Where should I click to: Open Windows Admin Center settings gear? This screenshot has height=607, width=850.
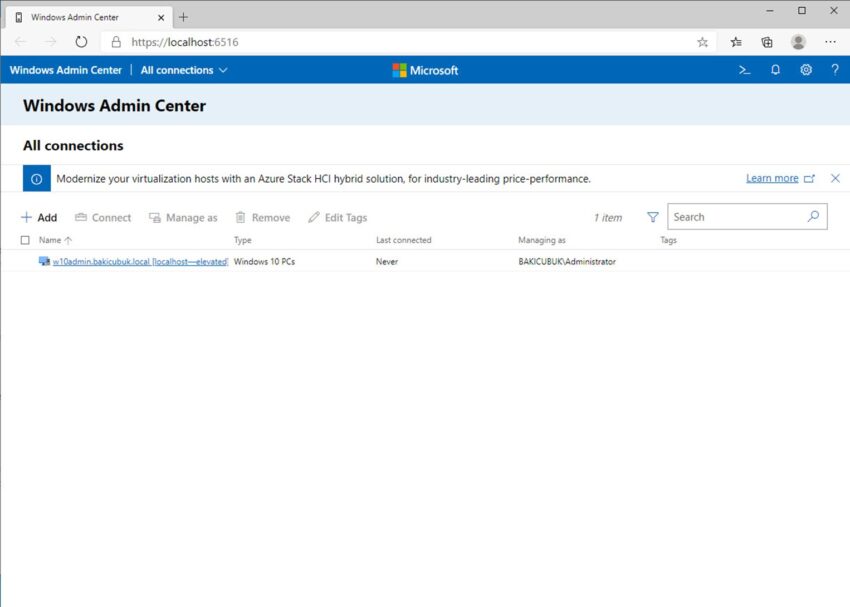[806, 70]
